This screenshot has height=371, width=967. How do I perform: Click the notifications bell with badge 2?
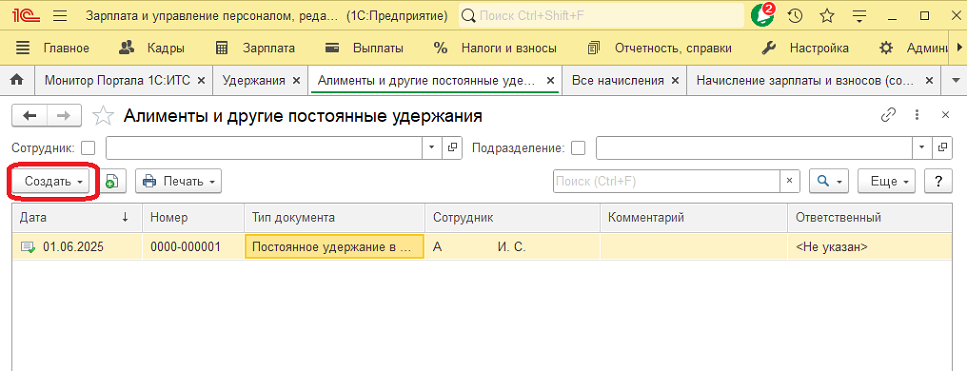[763, 15]
